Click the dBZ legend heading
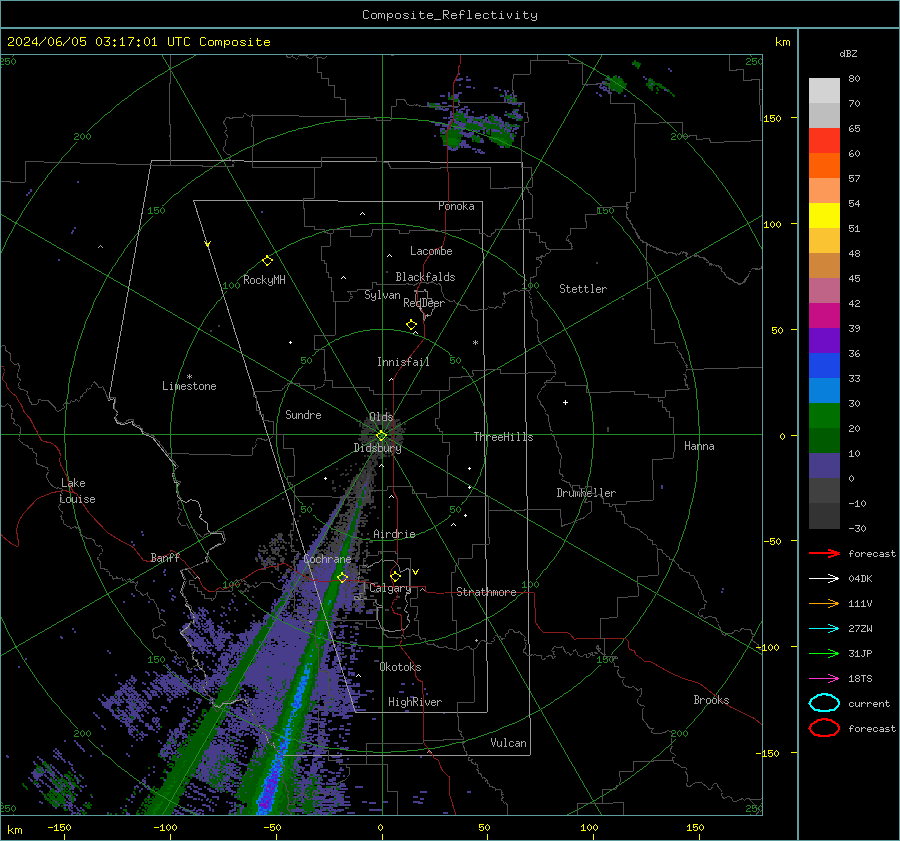Viewport: 900px width, 841px height. (x=848, y=53)
